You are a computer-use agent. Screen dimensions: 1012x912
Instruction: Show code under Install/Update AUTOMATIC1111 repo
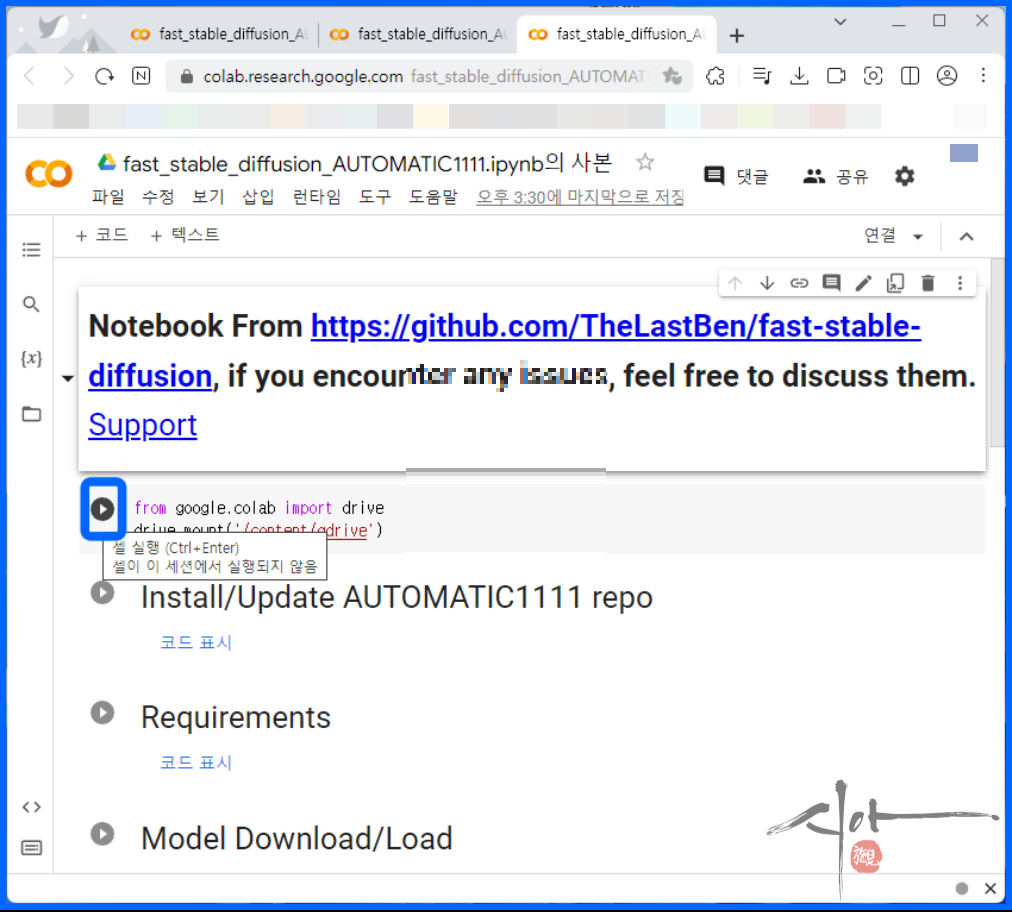(x=196, y=642)
